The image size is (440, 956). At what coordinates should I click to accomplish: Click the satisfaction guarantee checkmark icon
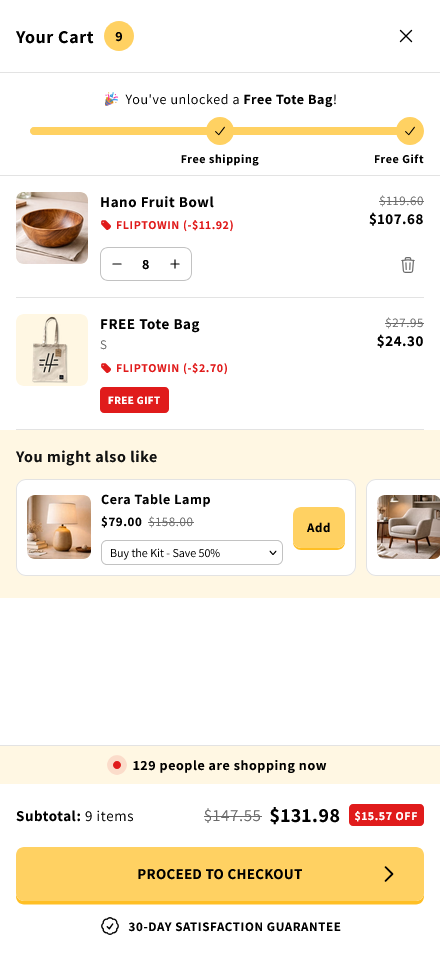coord(110,927)
